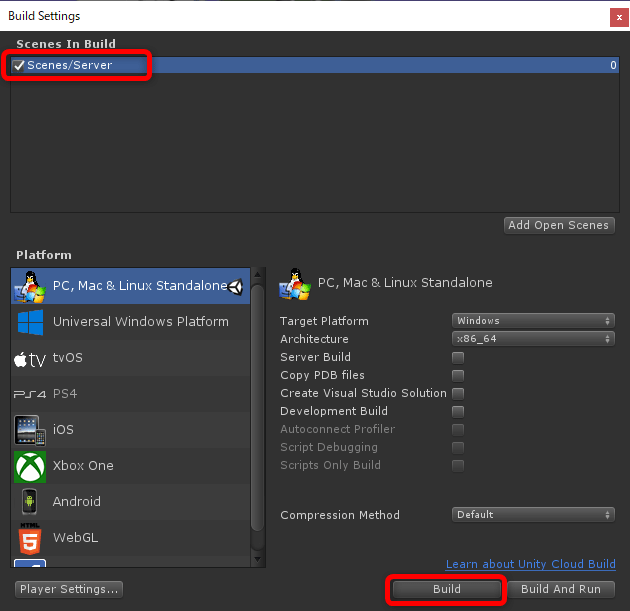The image size is (630, 611).
Task: Click the platform list scroll up arrow
Action: click(258, 275)
